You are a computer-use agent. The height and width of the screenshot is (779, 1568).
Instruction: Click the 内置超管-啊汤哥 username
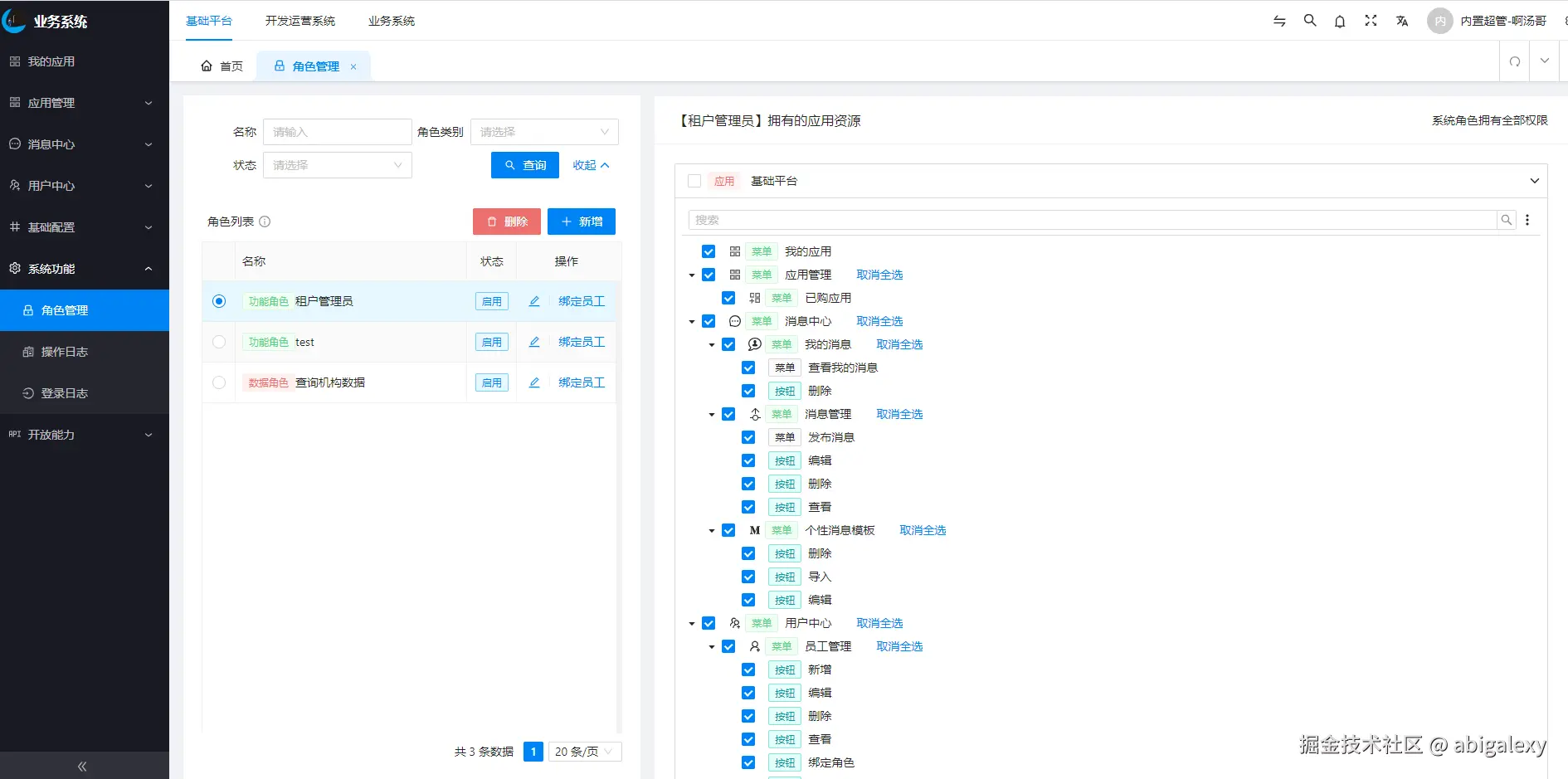[1503, 21]
